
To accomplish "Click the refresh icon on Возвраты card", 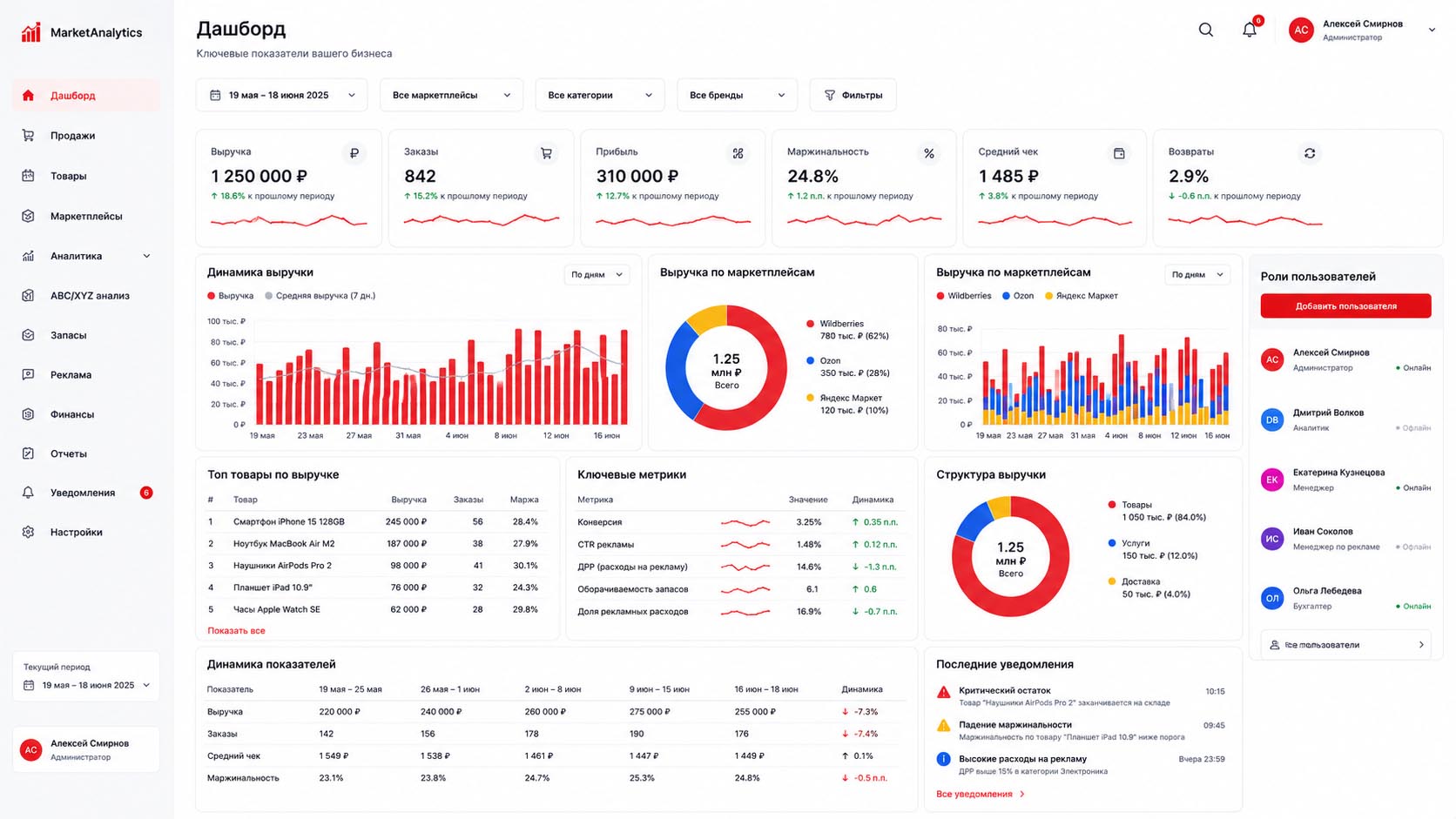I will [x=1309, y=153].
